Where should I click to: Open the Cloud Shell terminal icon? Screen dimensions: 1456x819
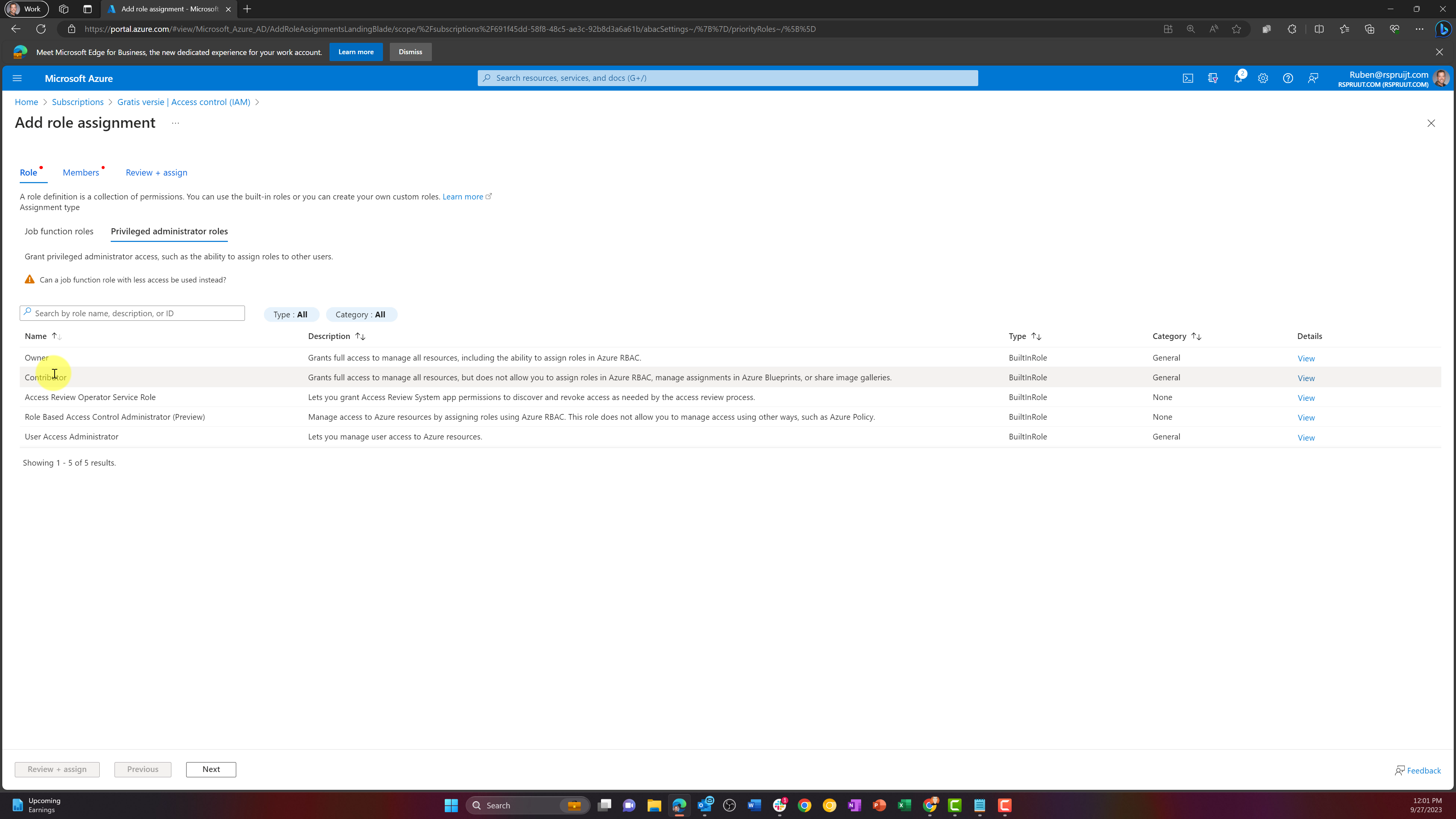(1188, 78)
